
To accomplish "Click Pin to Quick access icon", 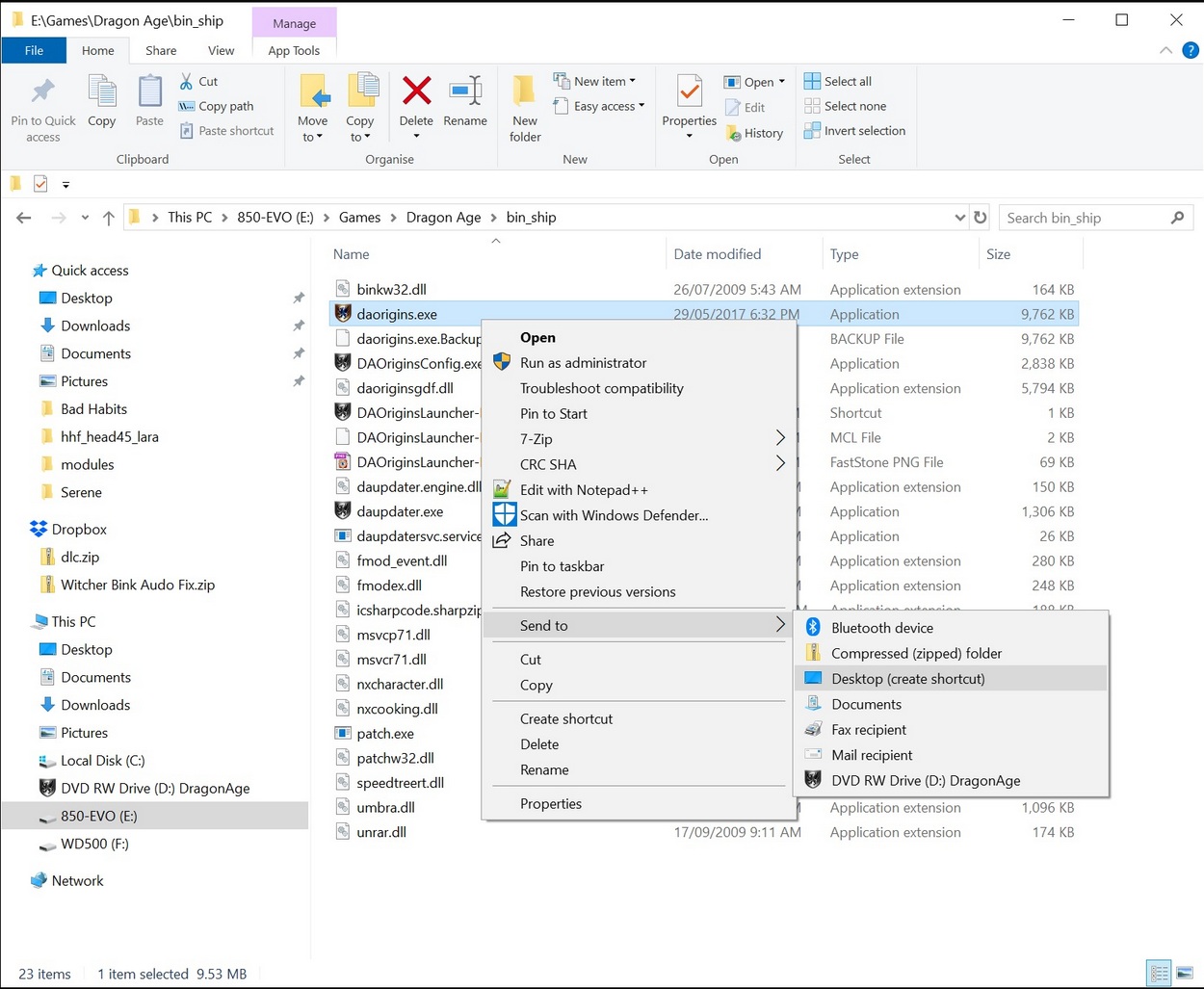I will click(x=43, y=92).
